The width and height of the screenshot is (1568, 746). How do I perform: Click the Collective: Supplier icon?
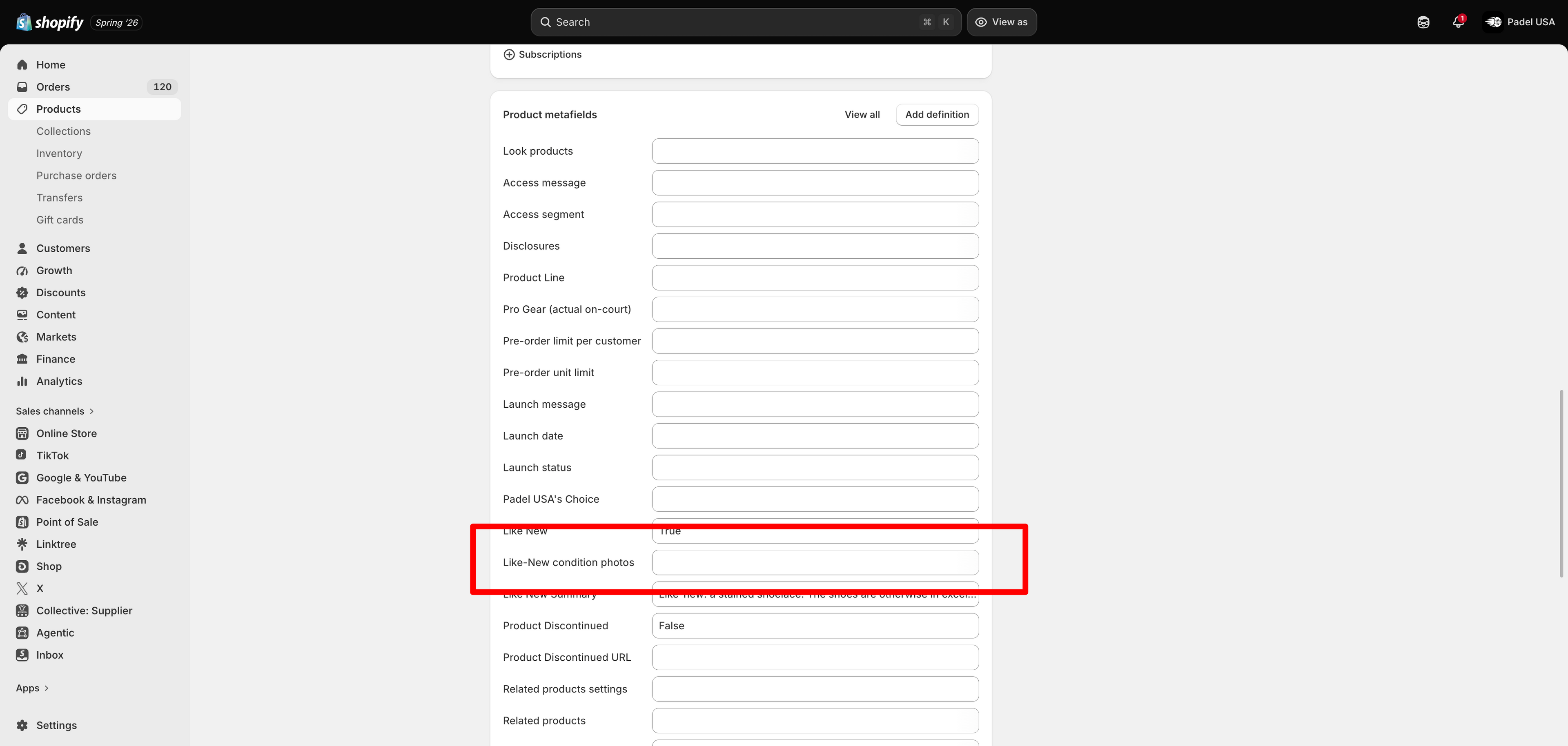click(22, 611)
